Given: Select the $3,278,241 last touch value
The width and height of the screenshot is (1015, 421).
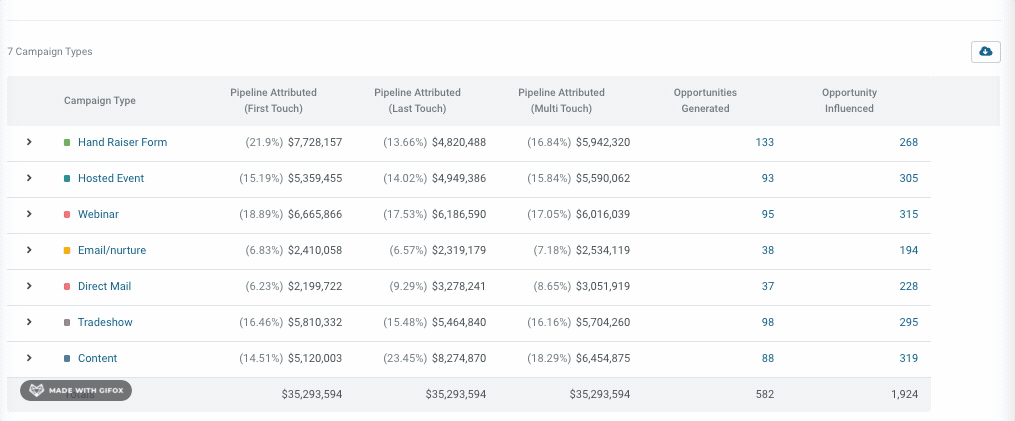Looking at the screenshot, I should tap(459, 286).
